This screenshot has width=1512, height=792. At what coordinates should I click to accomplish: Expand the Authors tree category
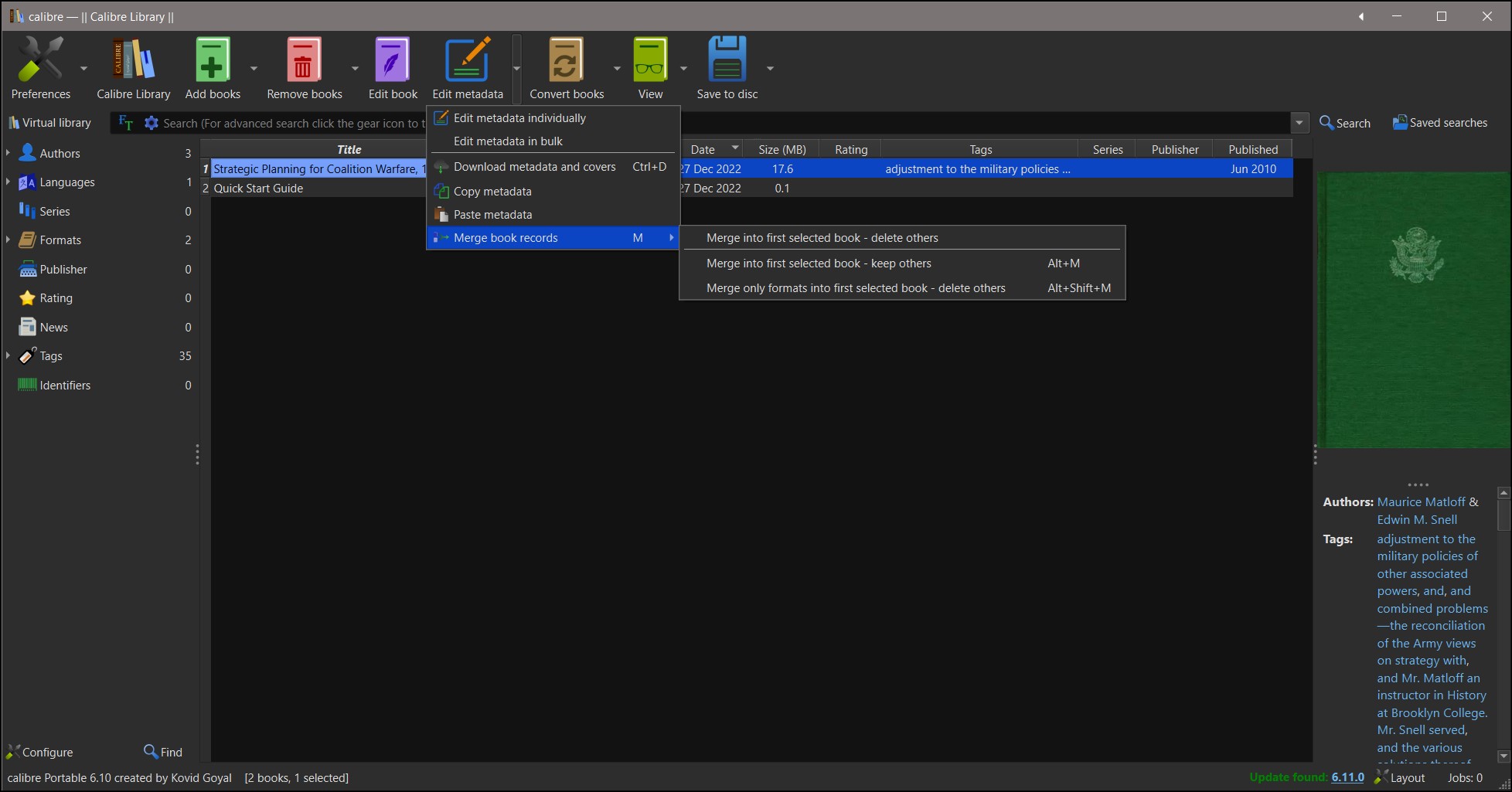[x=8, y=153]
